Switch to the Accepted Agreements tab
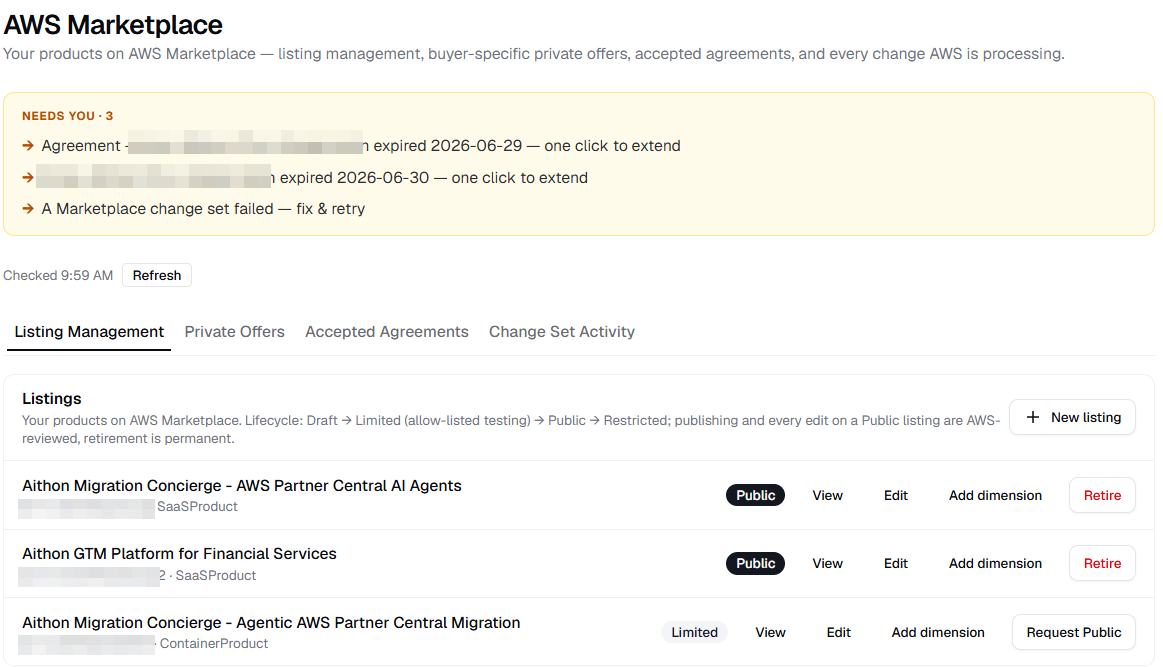The height and width of the screenshot is (667, 1163). click(386, 332)
